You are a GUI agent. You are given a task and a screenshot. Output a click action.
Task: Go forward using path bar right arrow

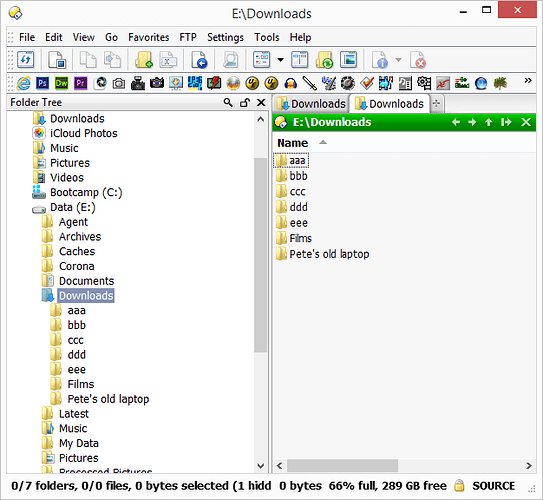click(472, 122)
